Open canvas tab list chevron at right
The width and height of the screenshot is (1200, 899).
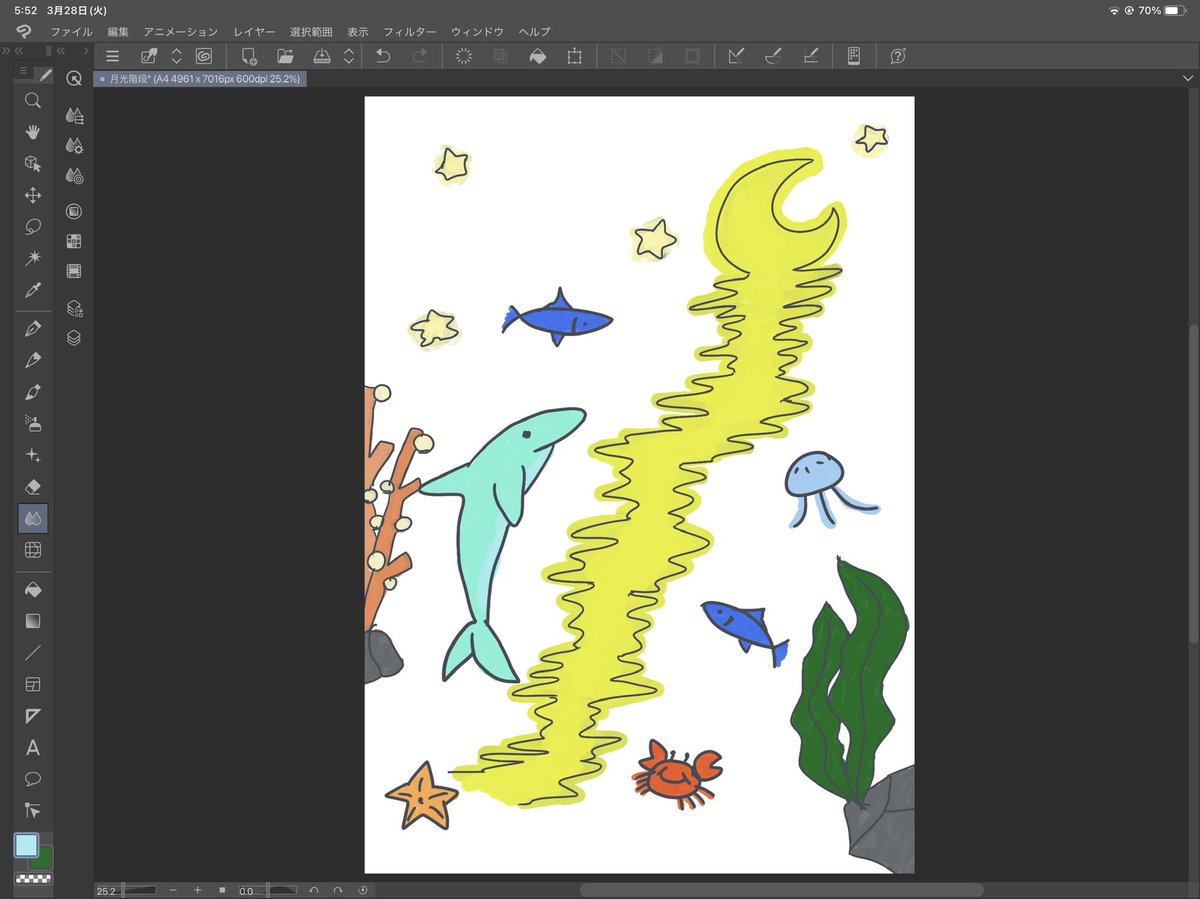coord(1186,77)
